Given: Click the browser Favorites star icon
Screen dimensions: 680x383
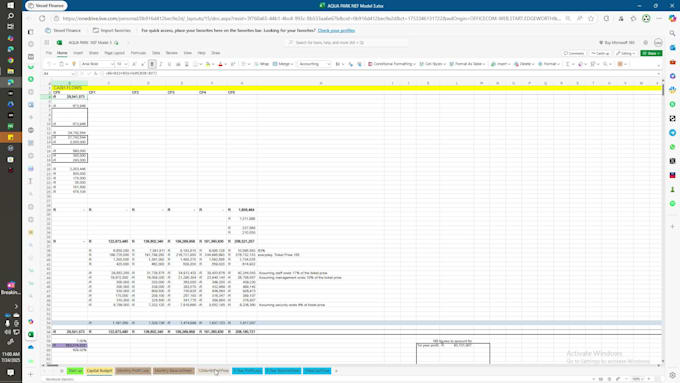Looking at the screenshot, I should coord(591,19).
